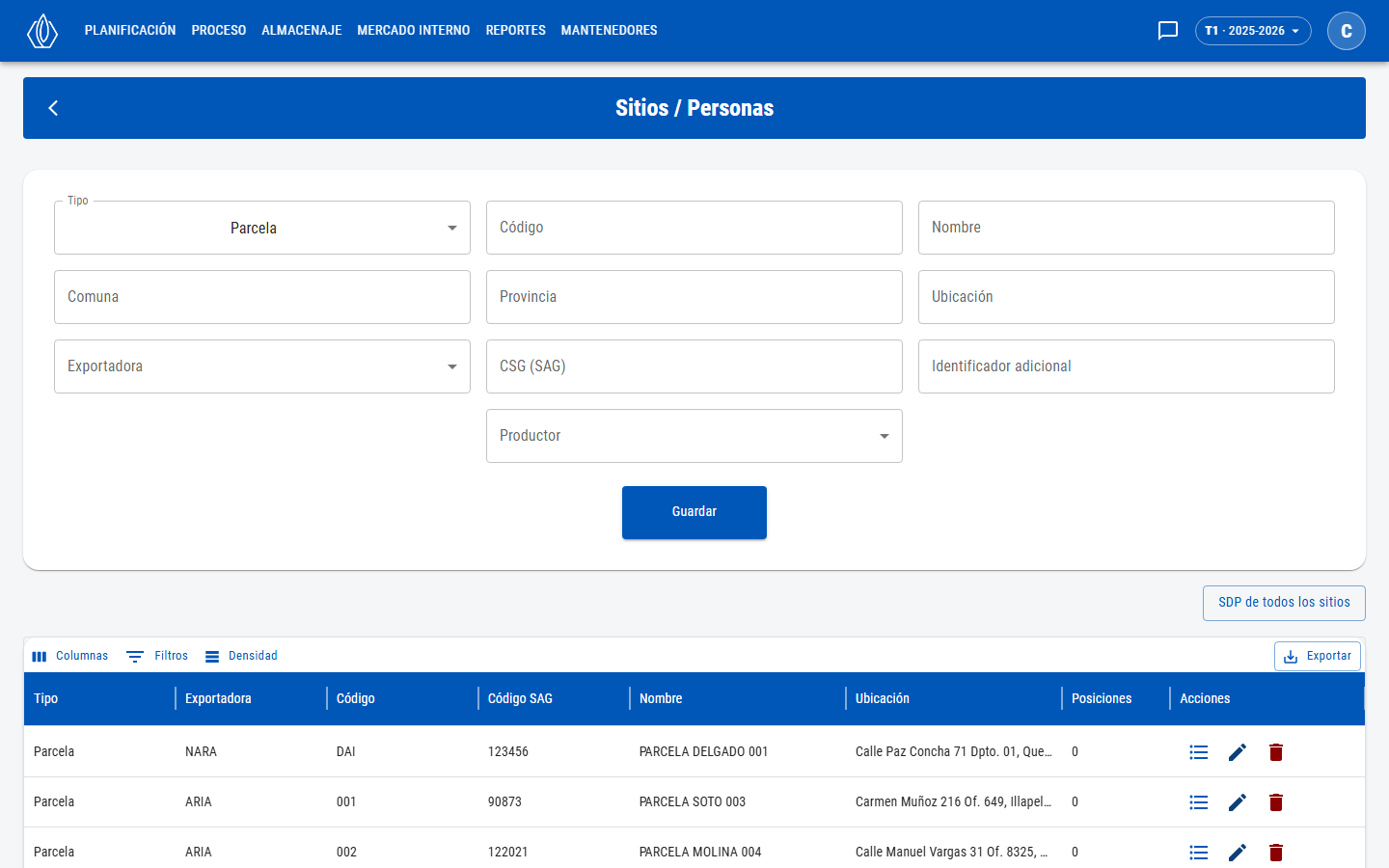This screenshot has width=1389, height=868.
Task: Focus the Identificador adicional input field
Action: (1127, 366)
